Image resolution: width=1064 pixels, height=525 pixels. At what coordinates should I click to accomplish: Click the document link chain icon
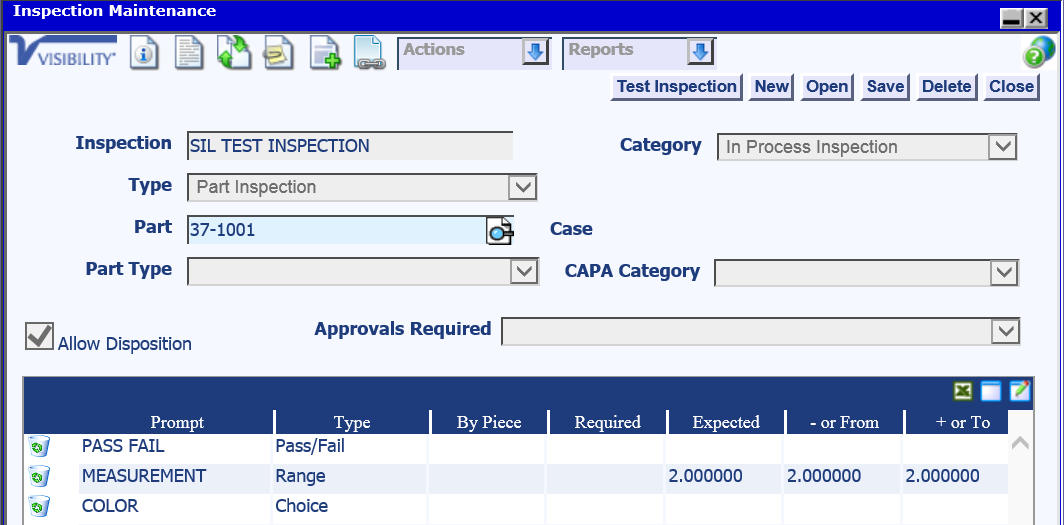pos(369,53)
